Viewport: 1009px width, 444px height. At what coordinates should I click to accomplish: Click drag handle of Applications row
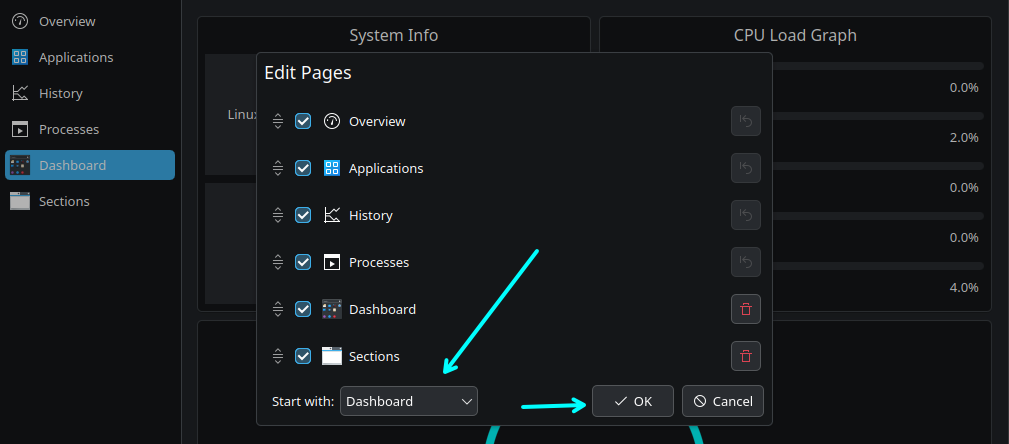278,168
